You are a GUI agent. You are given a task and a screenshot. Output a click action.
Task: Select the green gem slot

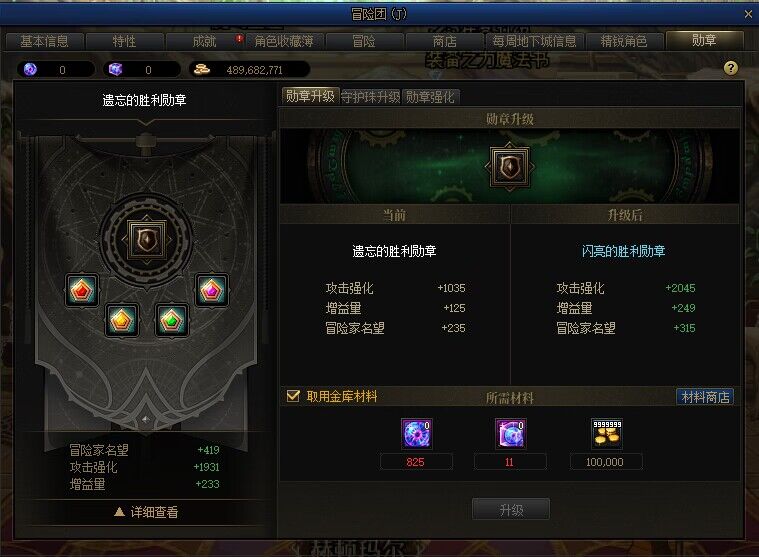[x=171, y=320]
